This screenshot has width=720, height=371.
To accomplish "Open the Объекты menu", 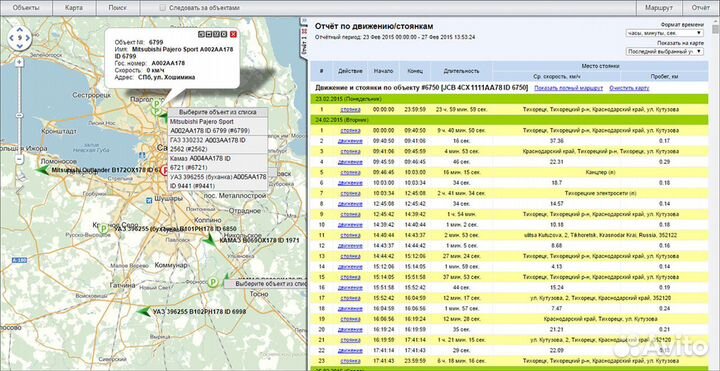I will coord(26,8).
